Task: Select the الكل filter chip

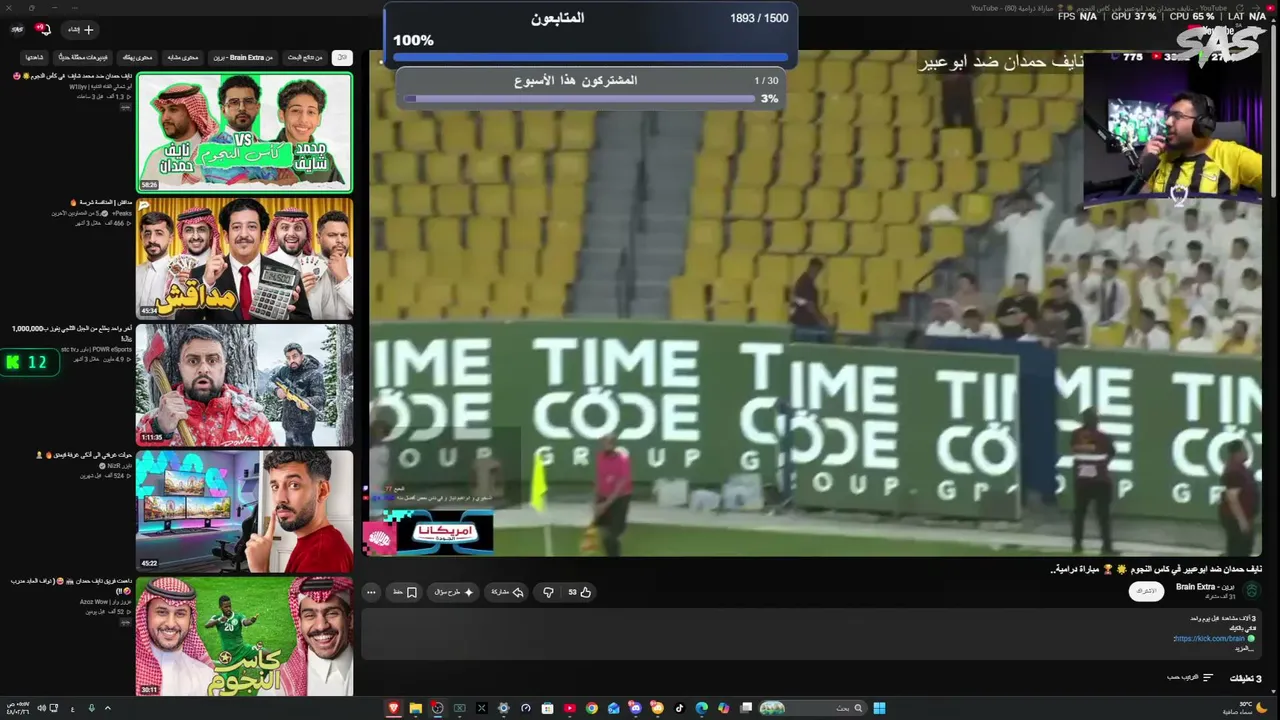Action: click(342, 57)
